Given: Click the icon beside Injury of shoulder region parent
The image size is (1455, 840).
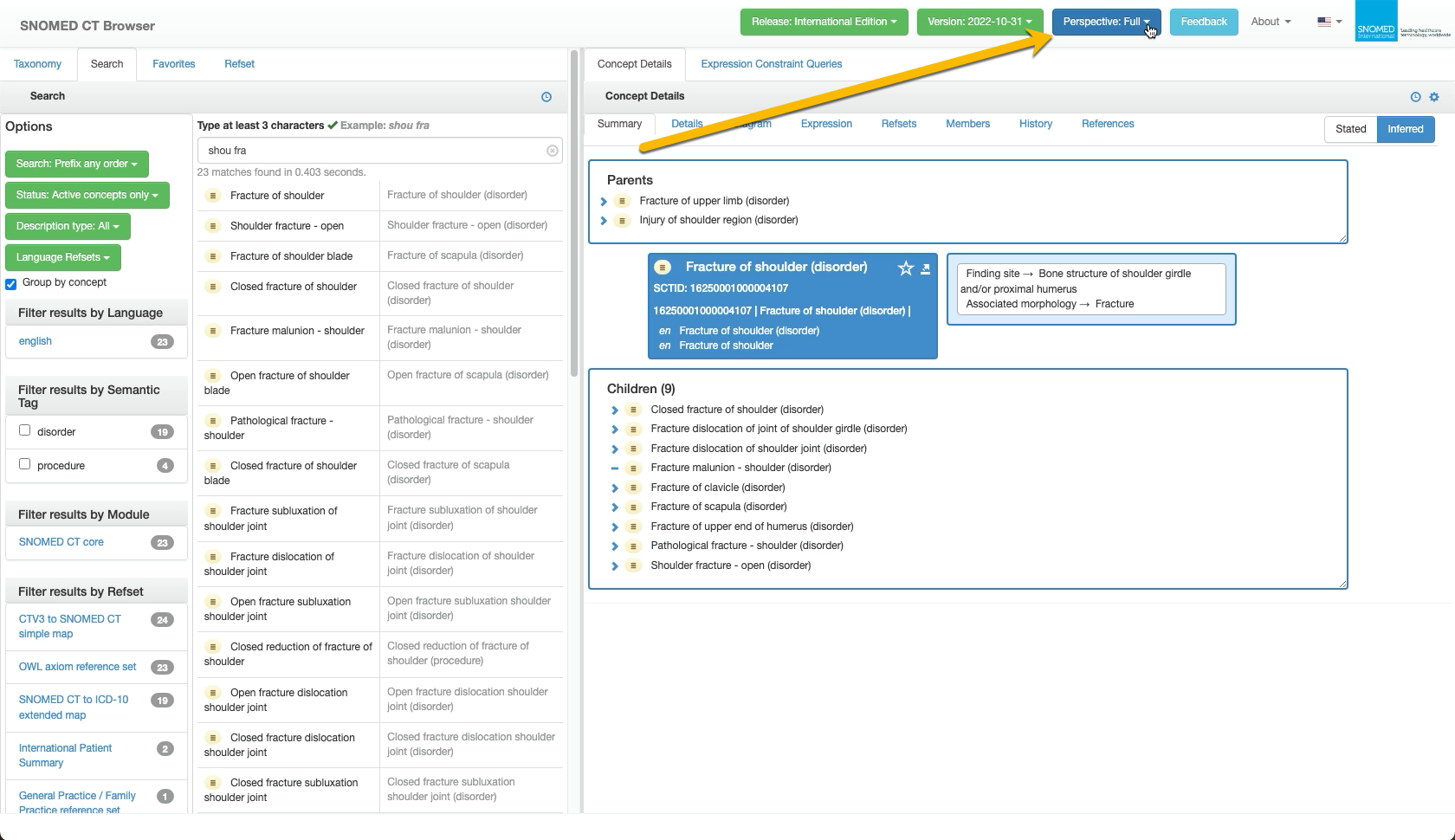Looking at the screenshot, I should 622,221.
